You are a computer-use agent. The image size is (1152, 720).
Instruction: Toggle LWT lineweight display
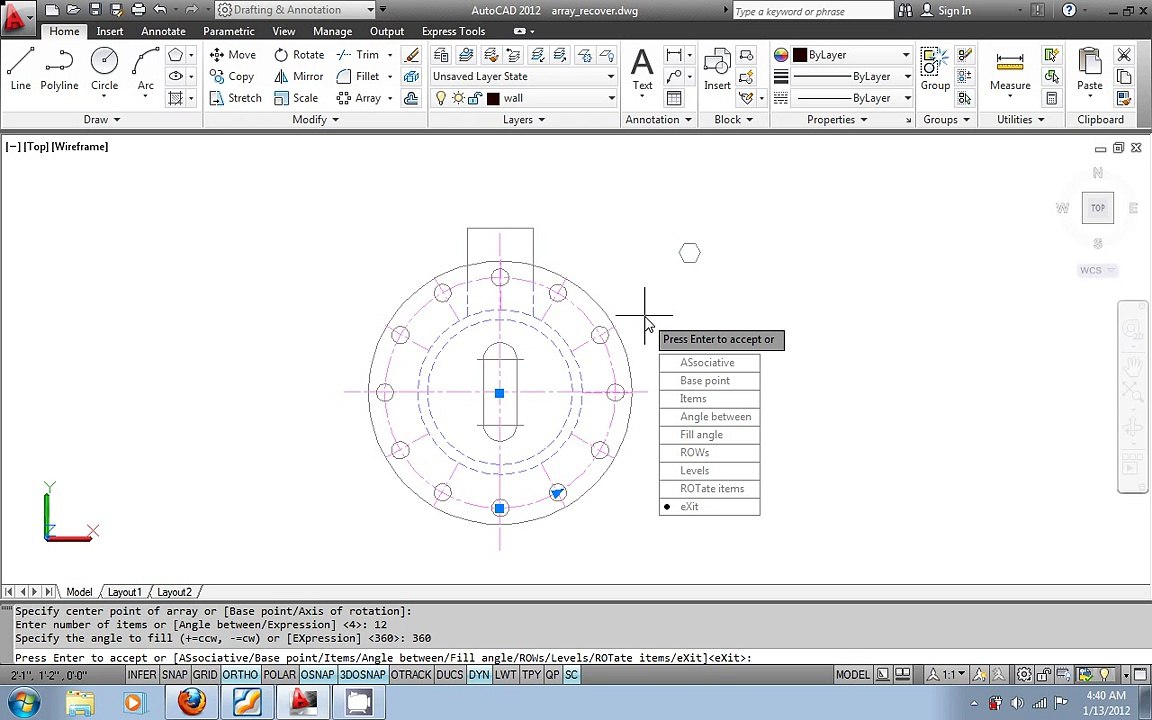point(505,674)
